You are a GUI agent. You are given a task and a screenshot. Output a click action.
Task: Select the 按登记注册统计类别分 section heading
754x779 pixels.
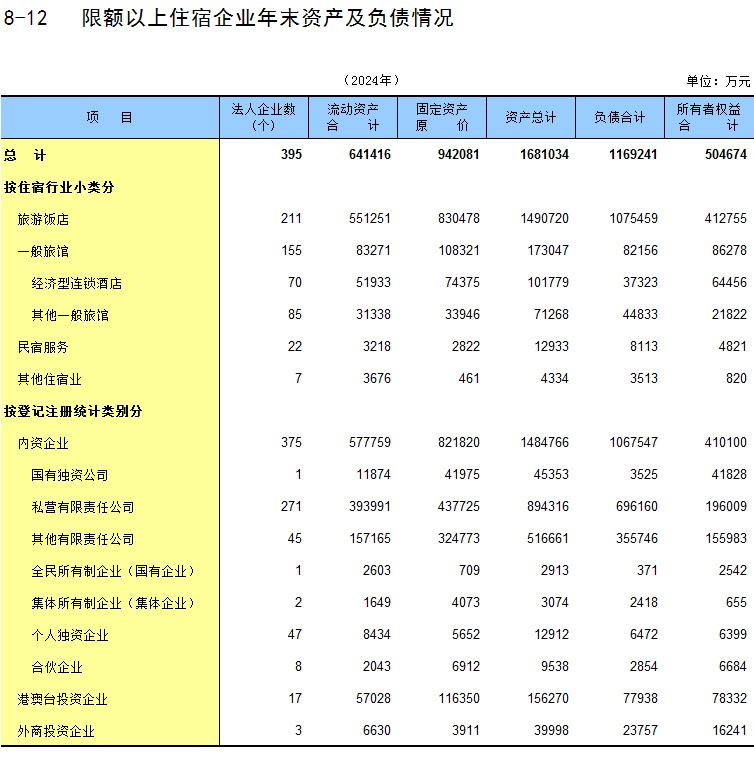(x=73, y=411)
